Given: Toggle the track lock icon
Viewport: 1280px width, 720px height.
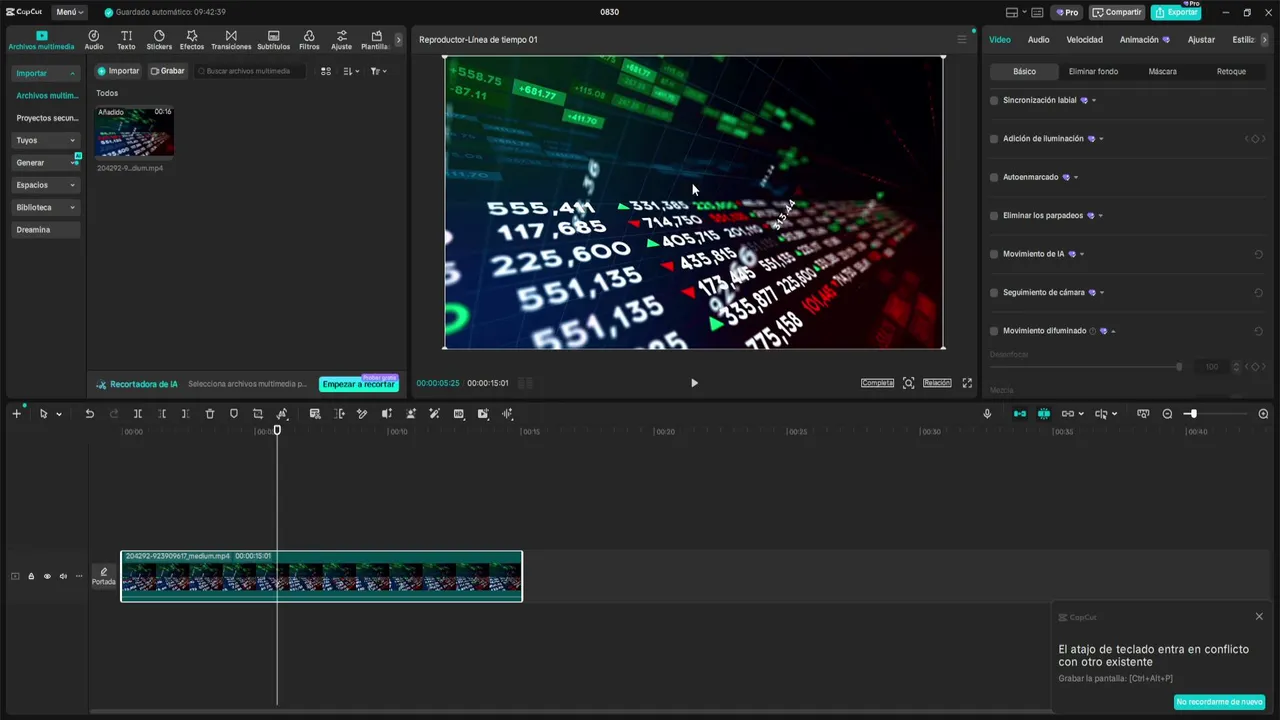Looking at the screenshot, I should pyautogui.click(x=31, y=576).
